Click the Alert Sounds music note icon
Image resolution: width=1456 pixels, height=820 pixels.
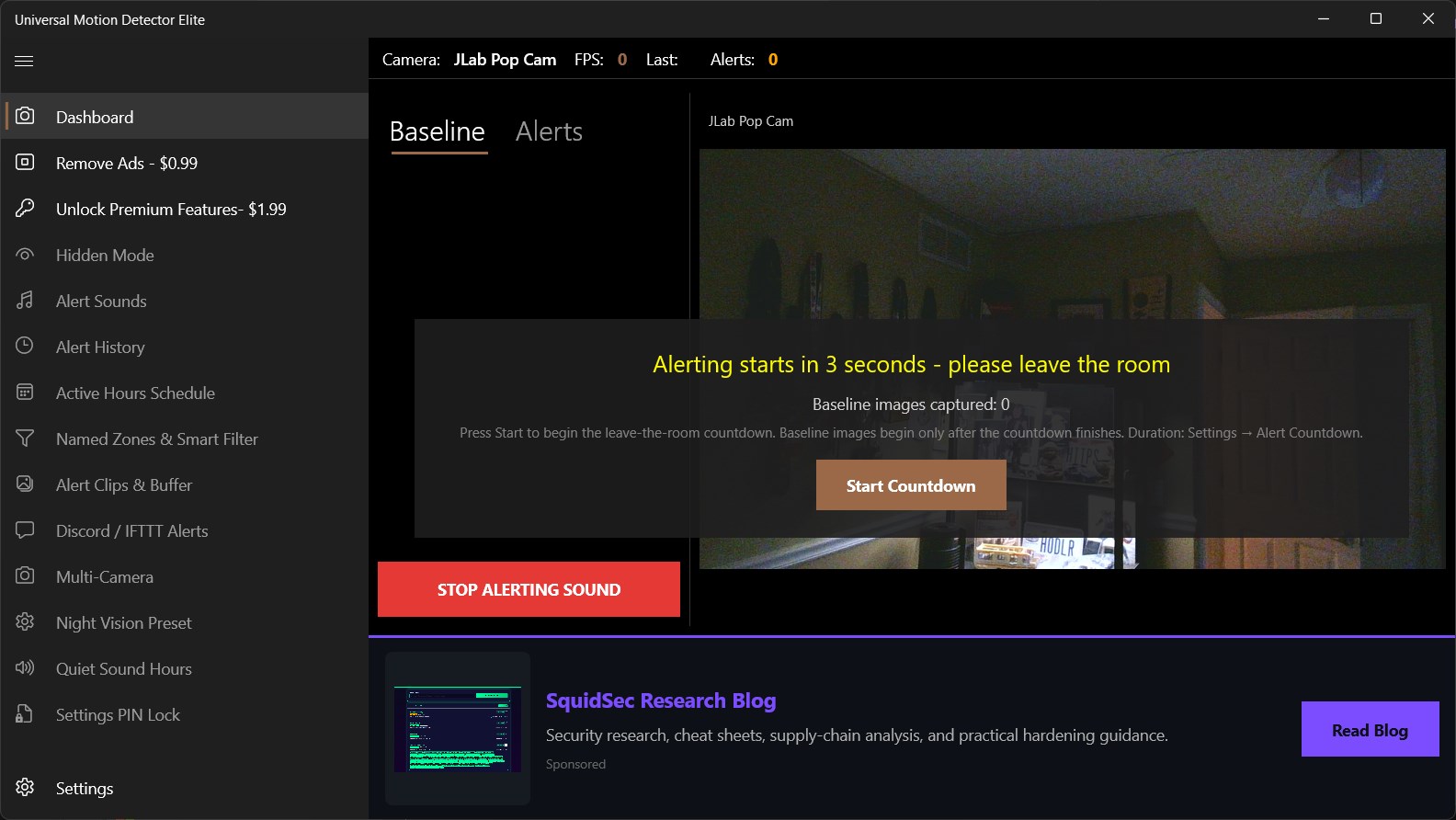tap(25, 300)
